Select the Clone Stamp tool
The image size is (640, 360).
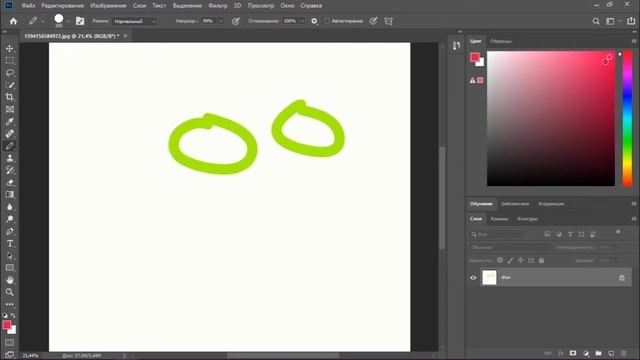pyautogui.click(x=10, y=158)
